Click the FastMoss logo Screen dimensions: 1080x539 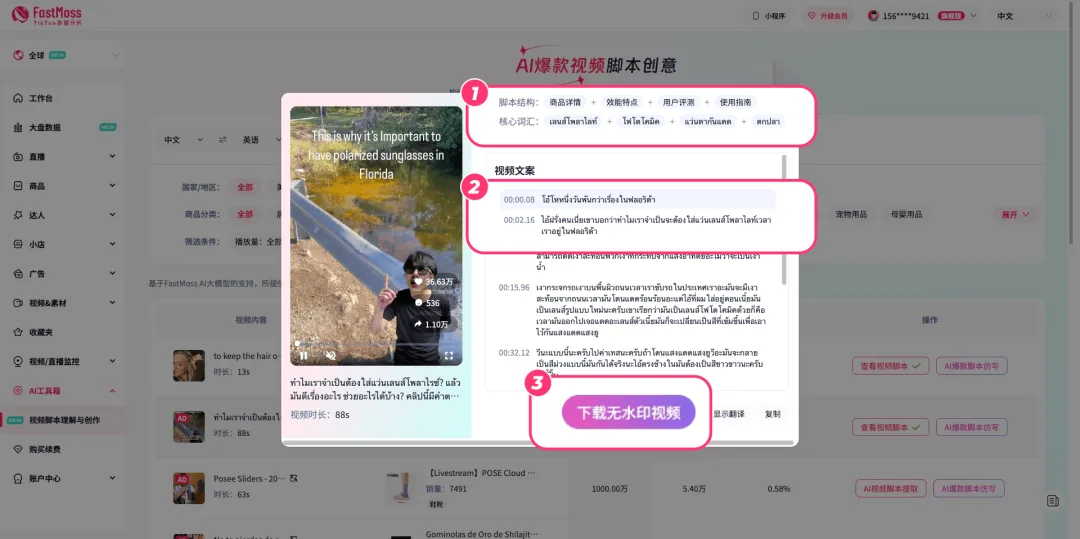(47, 14)
